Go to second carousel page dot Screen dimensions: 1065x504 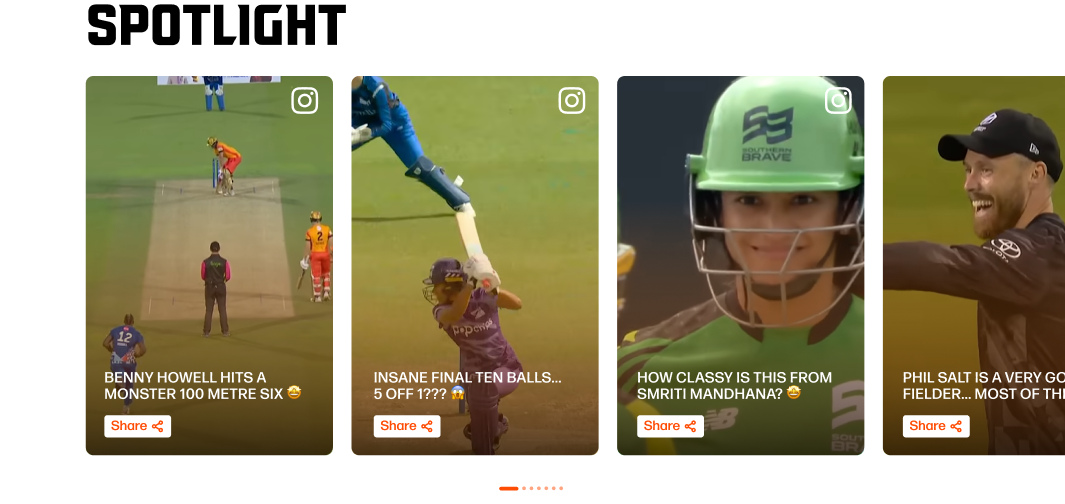click(524, 488)
